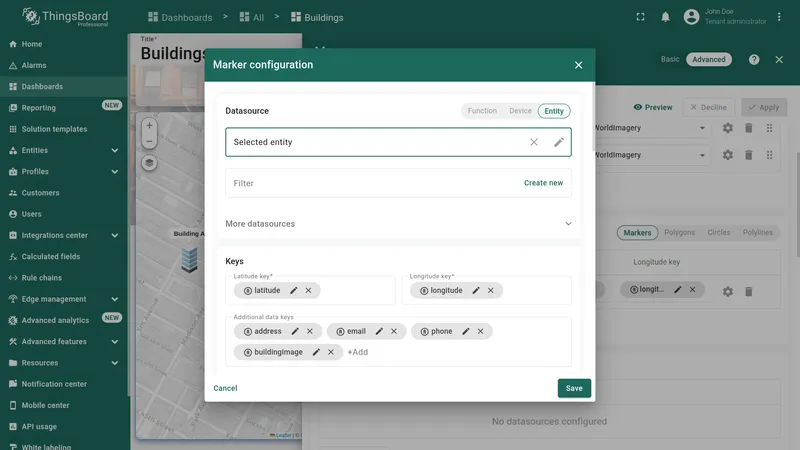Open notifications bell
This screenshot has width=800, height=450.
665,17
